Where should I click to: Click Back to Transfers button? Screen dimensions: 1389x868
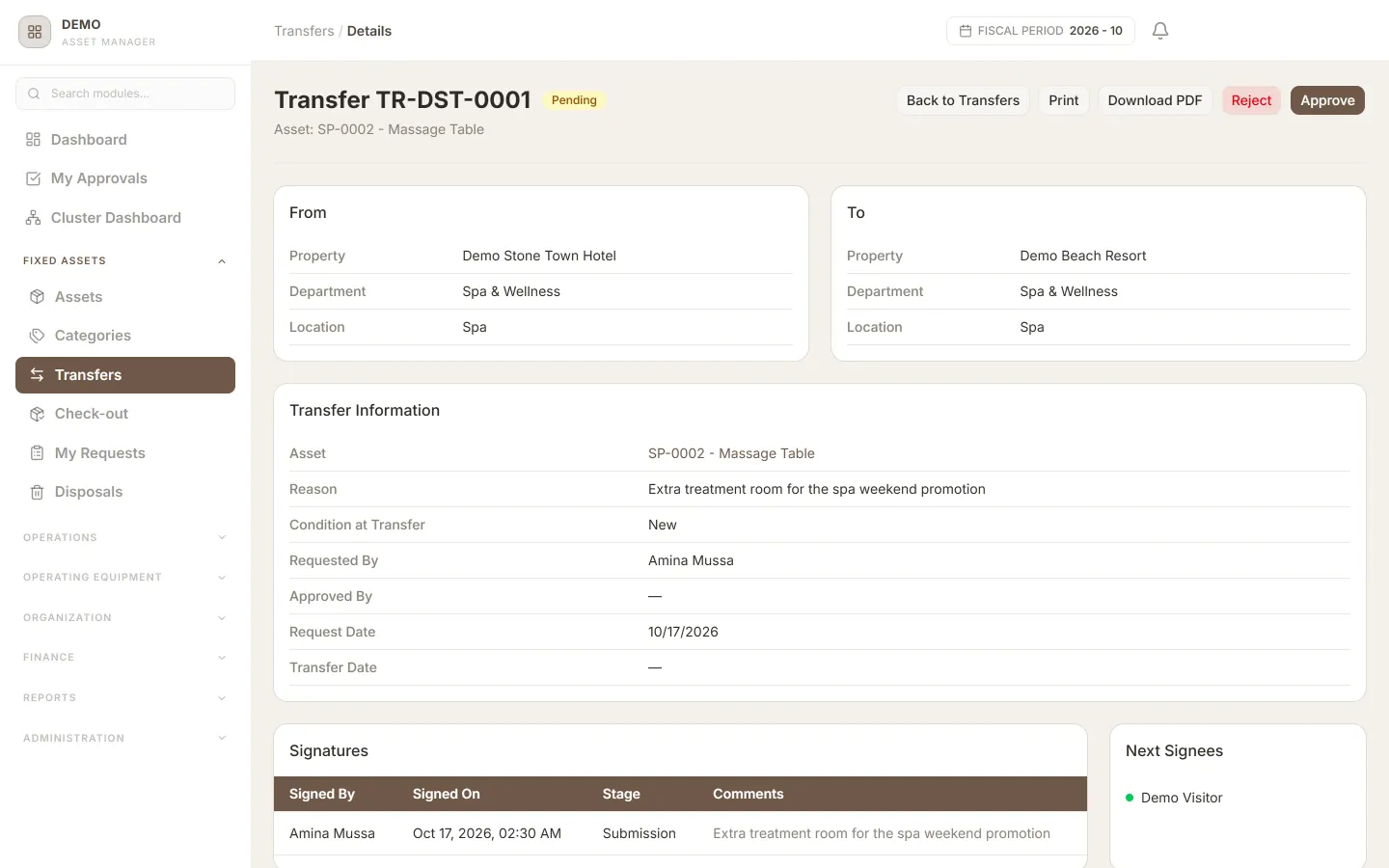tap(963, 100)
